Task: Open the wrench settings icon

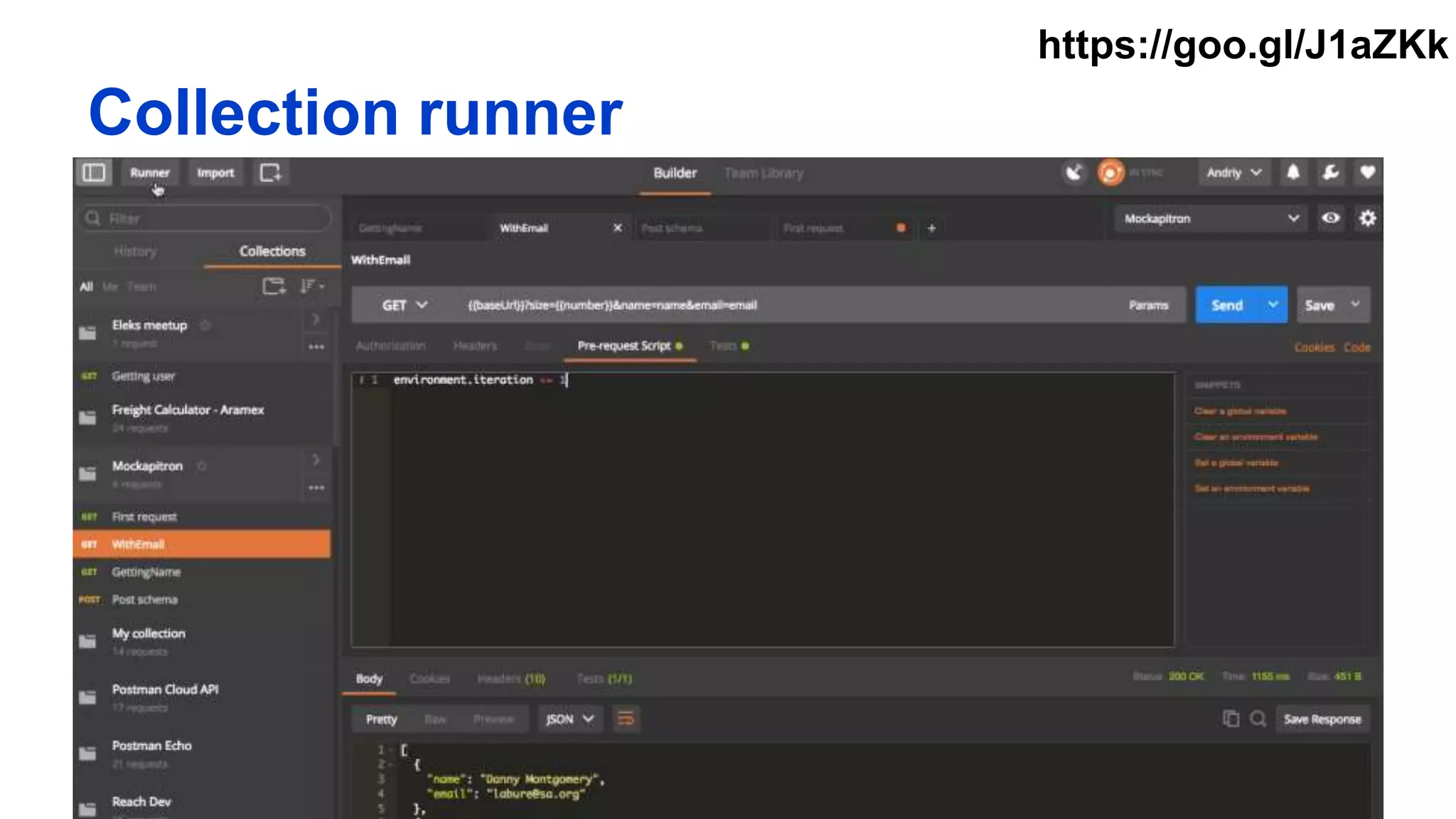Action: coord(1330,173)
